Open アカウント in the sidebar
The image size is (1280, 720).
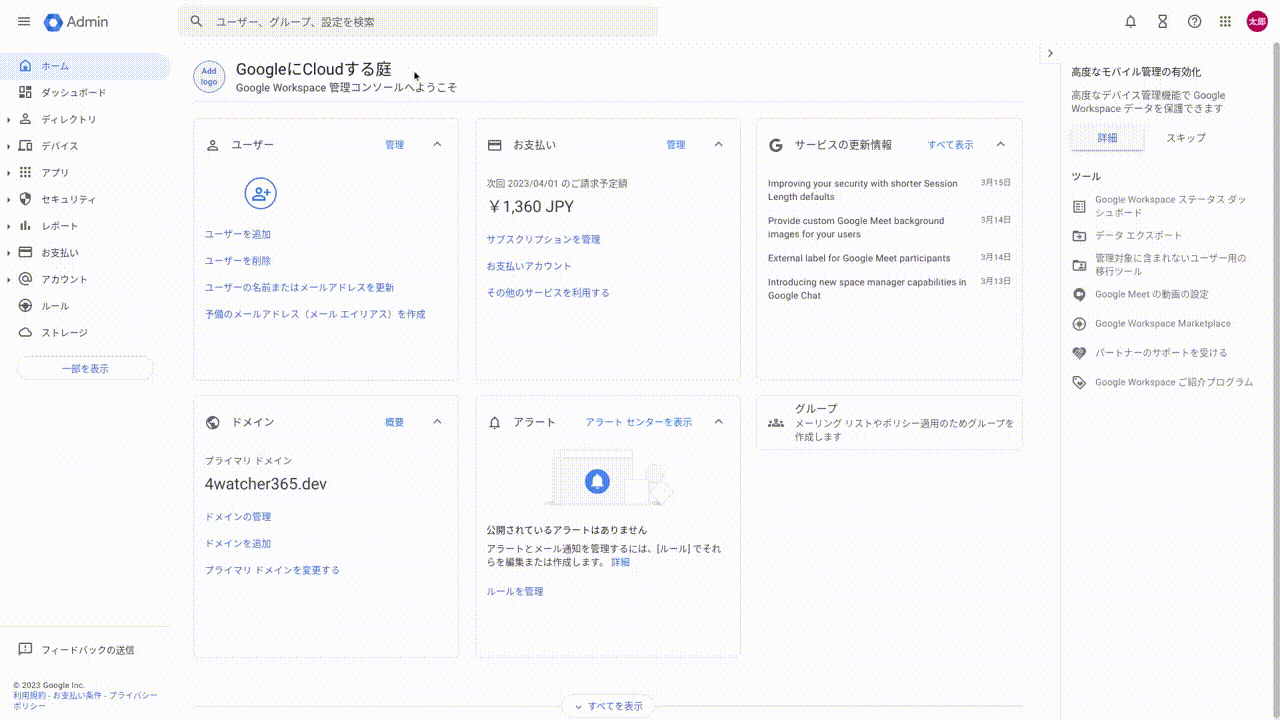tap(86, 279)
